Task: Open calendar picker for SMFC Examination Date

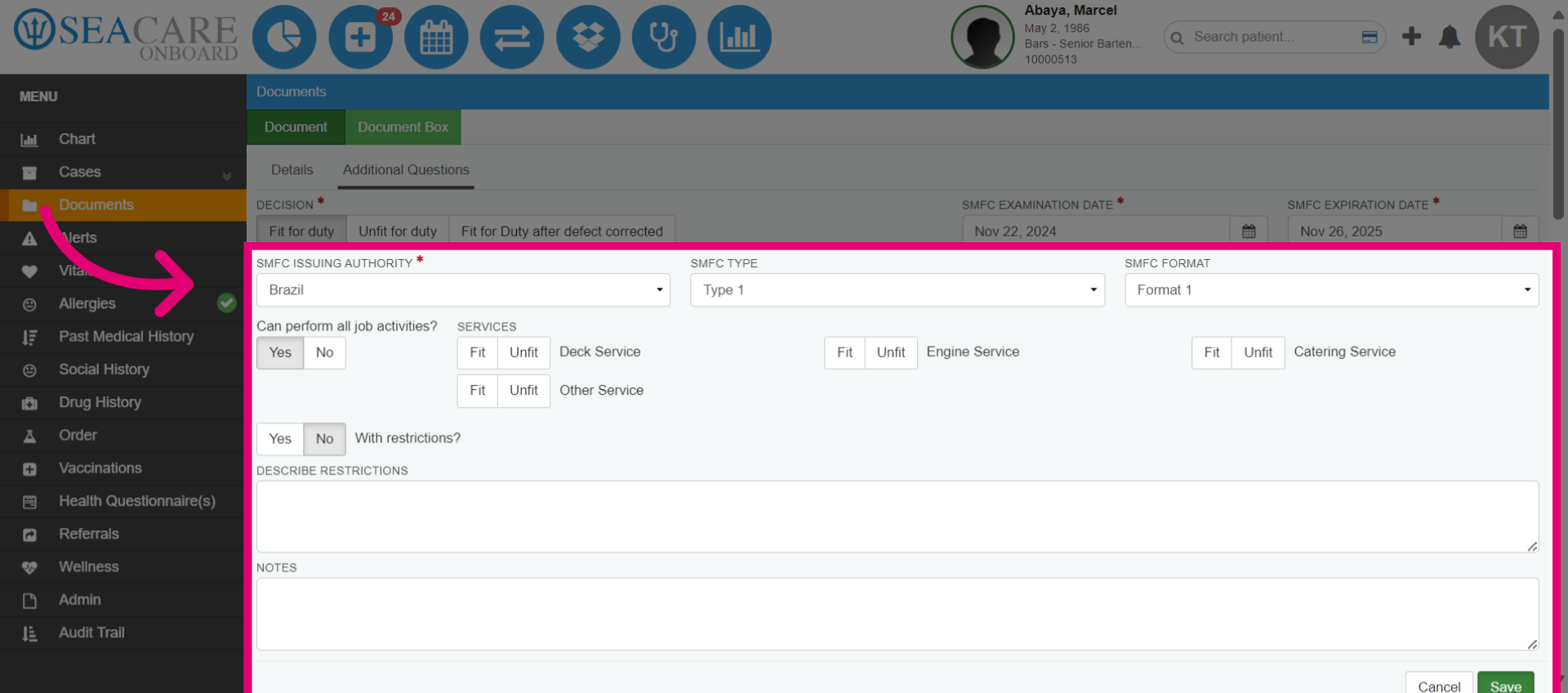Action: coord(1249,231)
